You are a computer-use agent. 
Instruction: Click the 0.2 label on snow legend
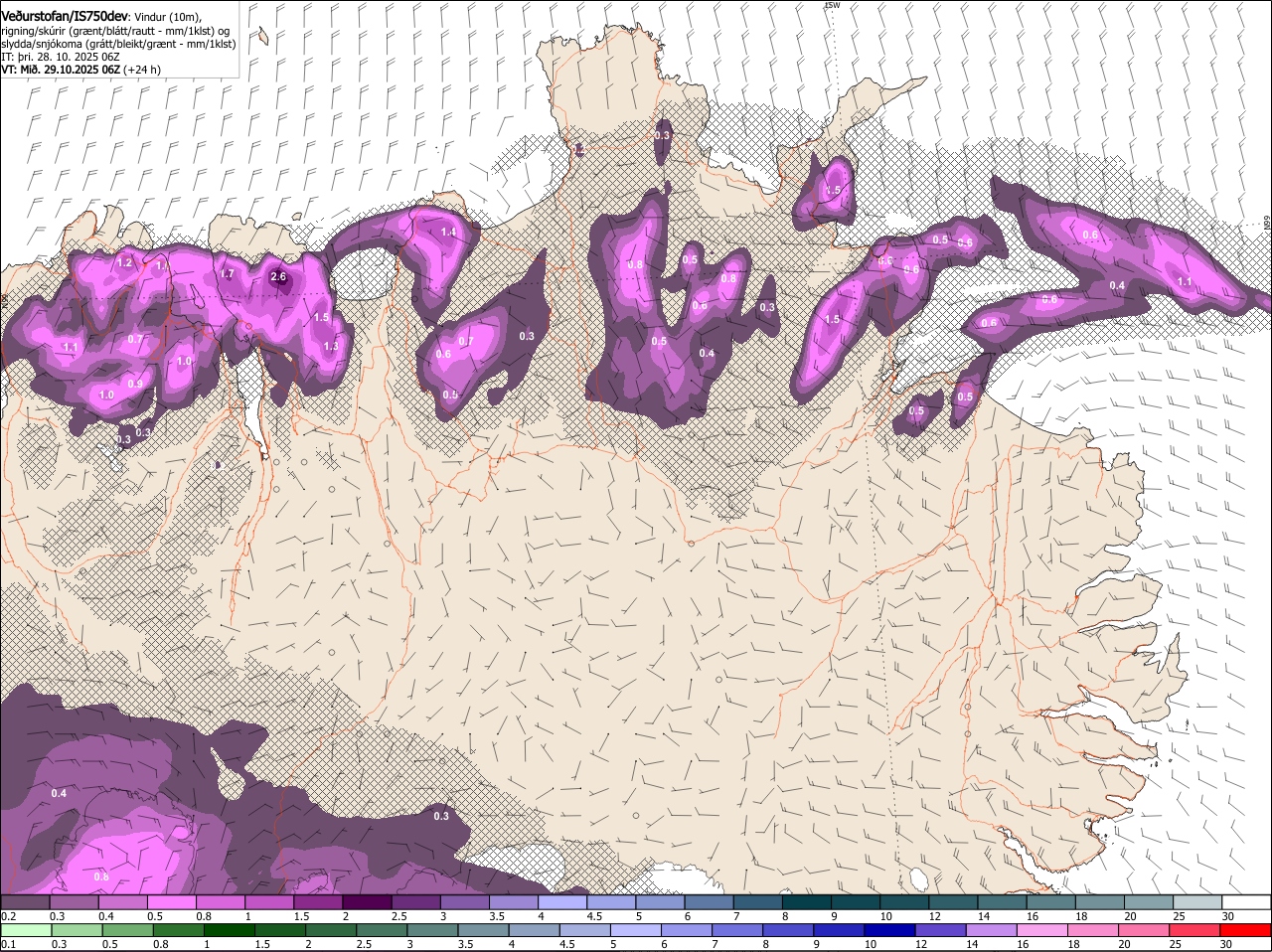(x=8, y=916)
